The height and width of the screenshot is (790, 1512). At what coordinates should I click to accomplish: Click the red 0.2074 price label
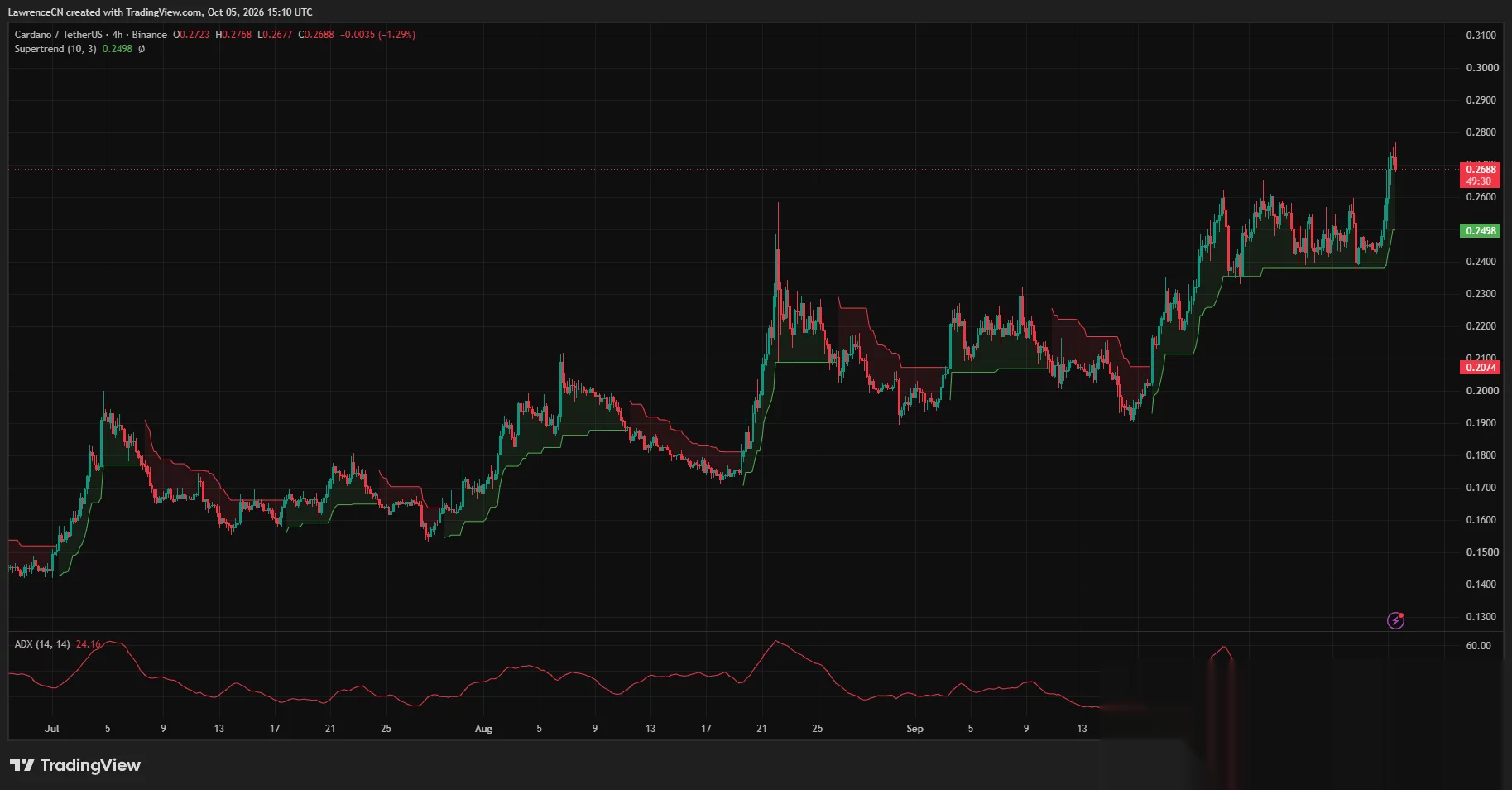click(x=1481, y=367)
